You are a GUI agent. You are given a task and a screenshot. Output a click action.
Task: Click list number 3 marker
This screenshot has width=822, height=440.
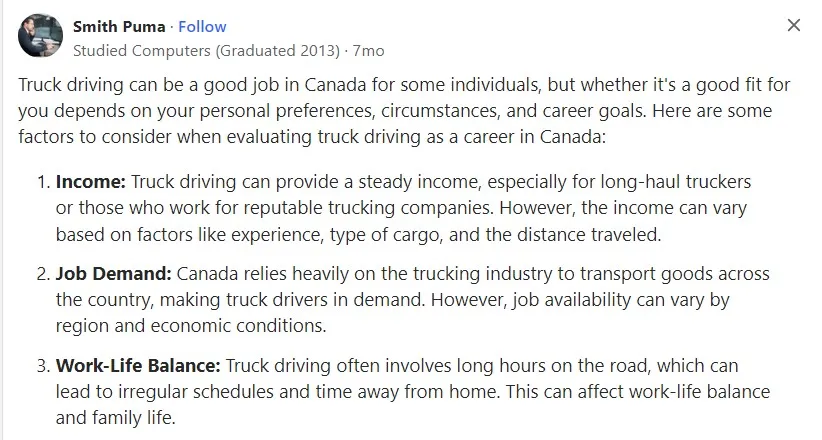(x=44, y=366)
